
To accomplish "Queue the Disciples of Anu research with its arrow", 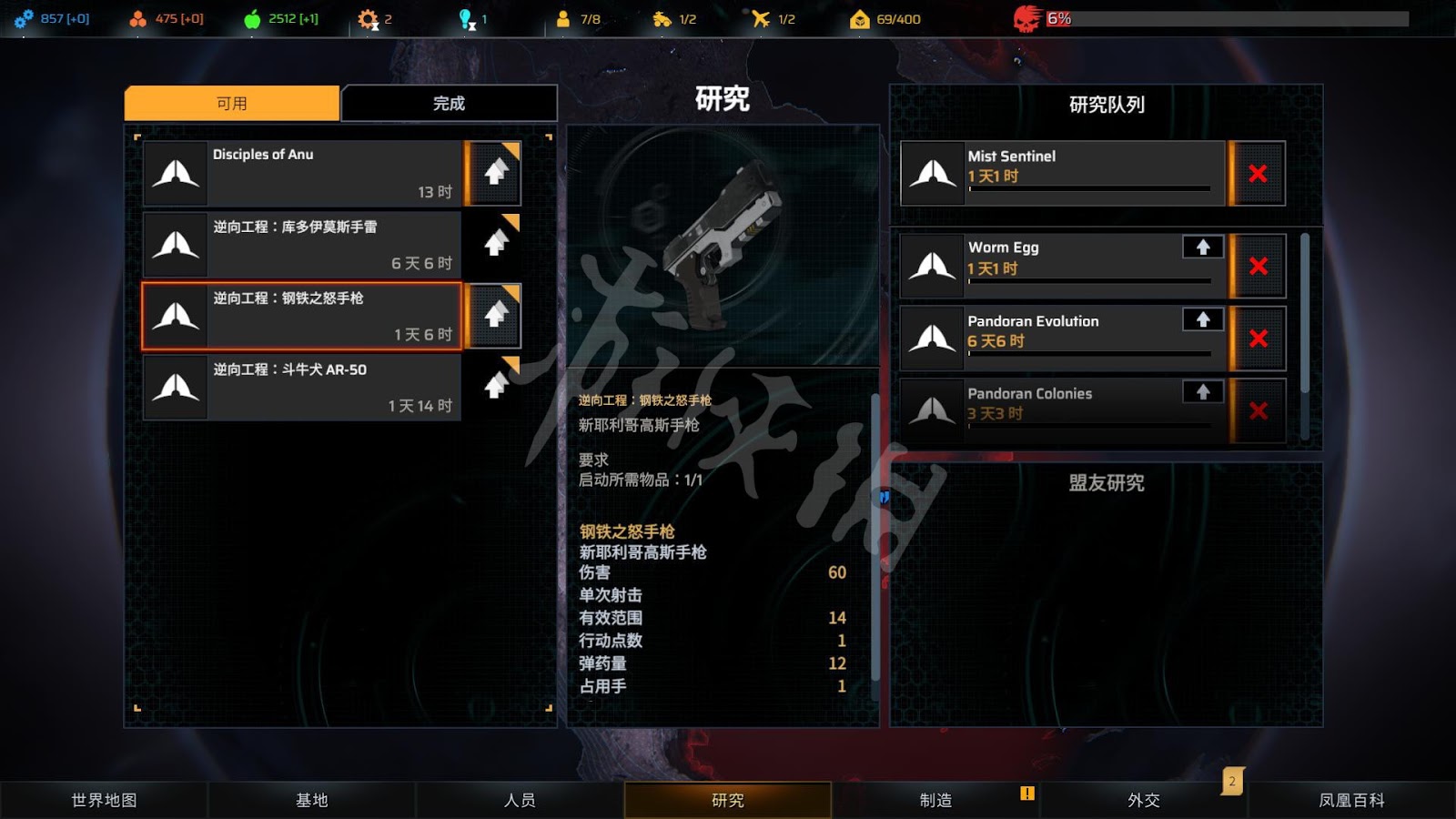I will click(x=495, y=172).
